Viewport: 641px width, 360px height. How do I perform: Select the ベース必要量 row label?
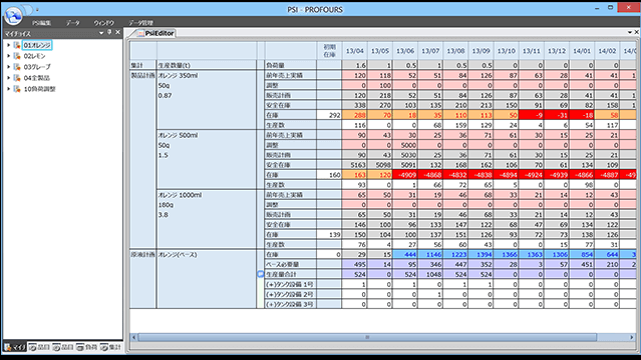coord(290,264)
